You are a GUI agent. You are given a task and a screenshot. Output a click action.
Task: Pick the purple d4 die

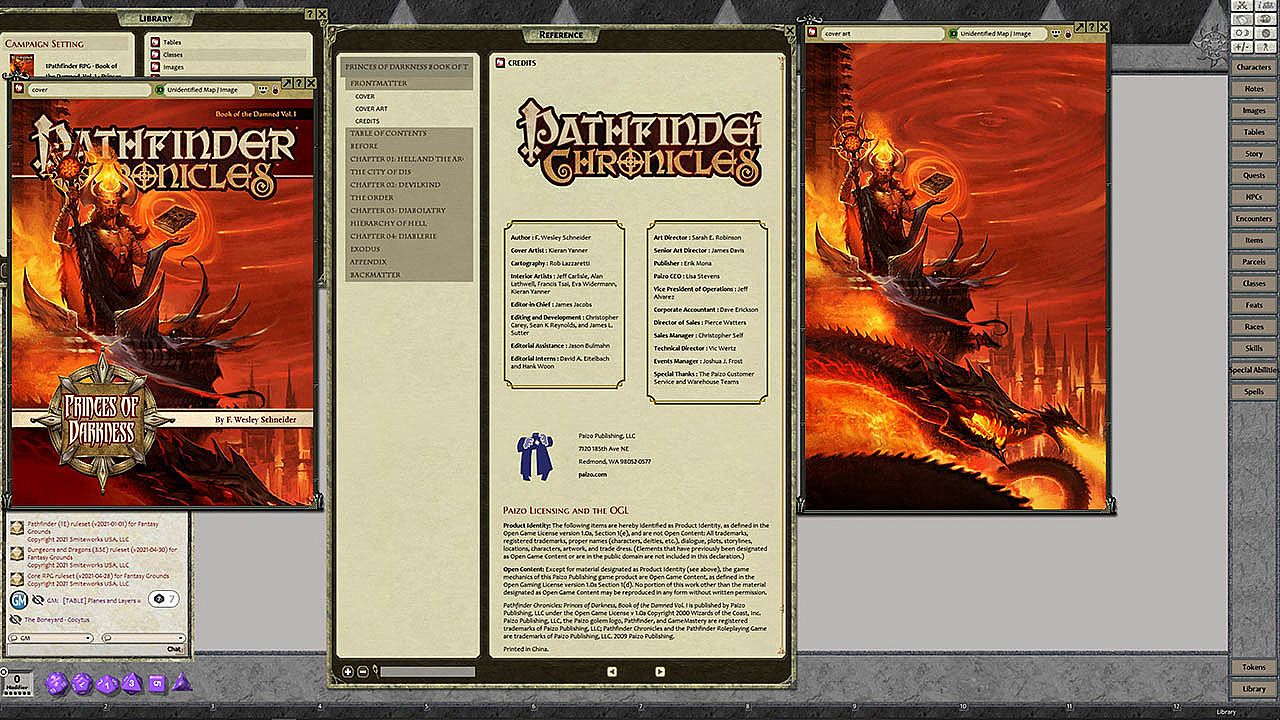(182, 682)
